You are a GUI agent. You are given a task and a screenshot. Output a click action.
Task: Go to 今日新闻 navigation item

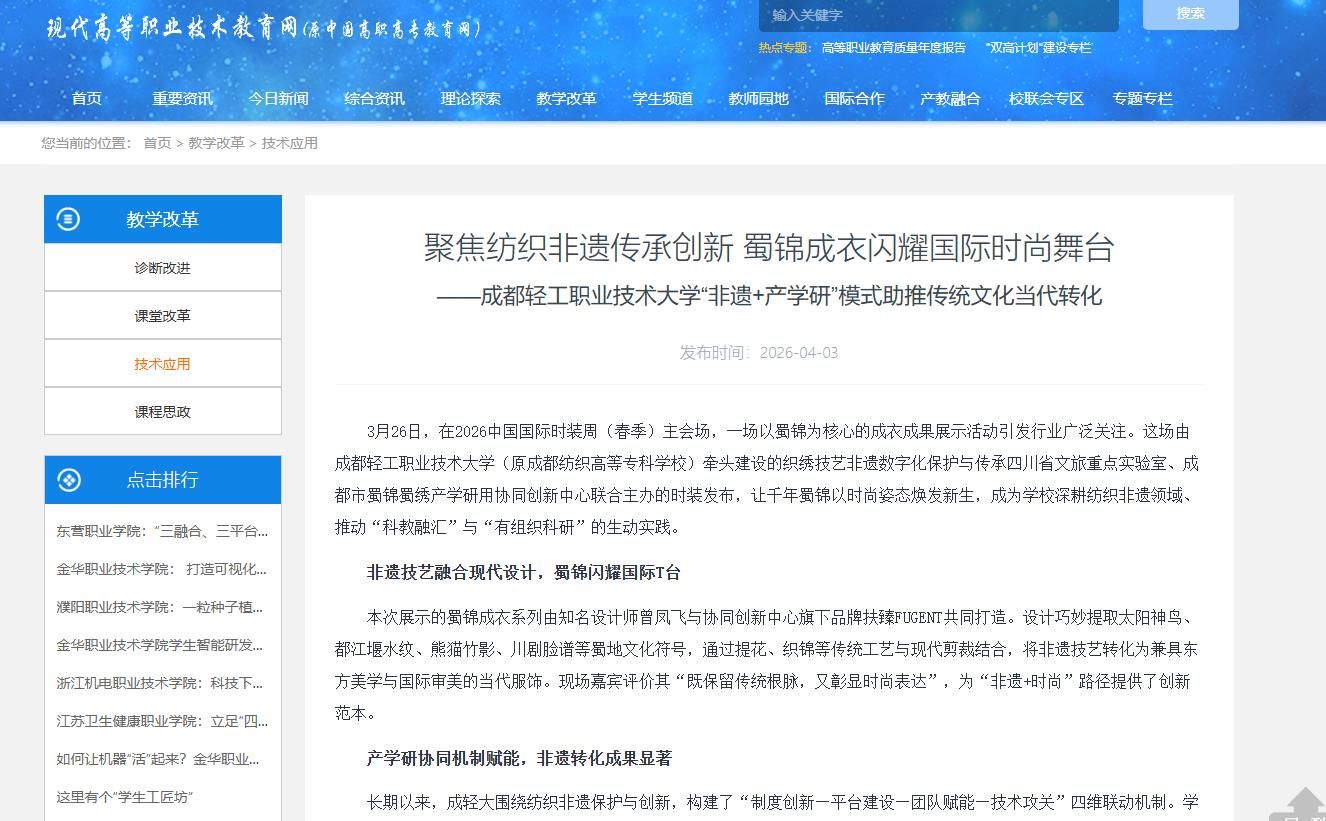pos(278,98)
